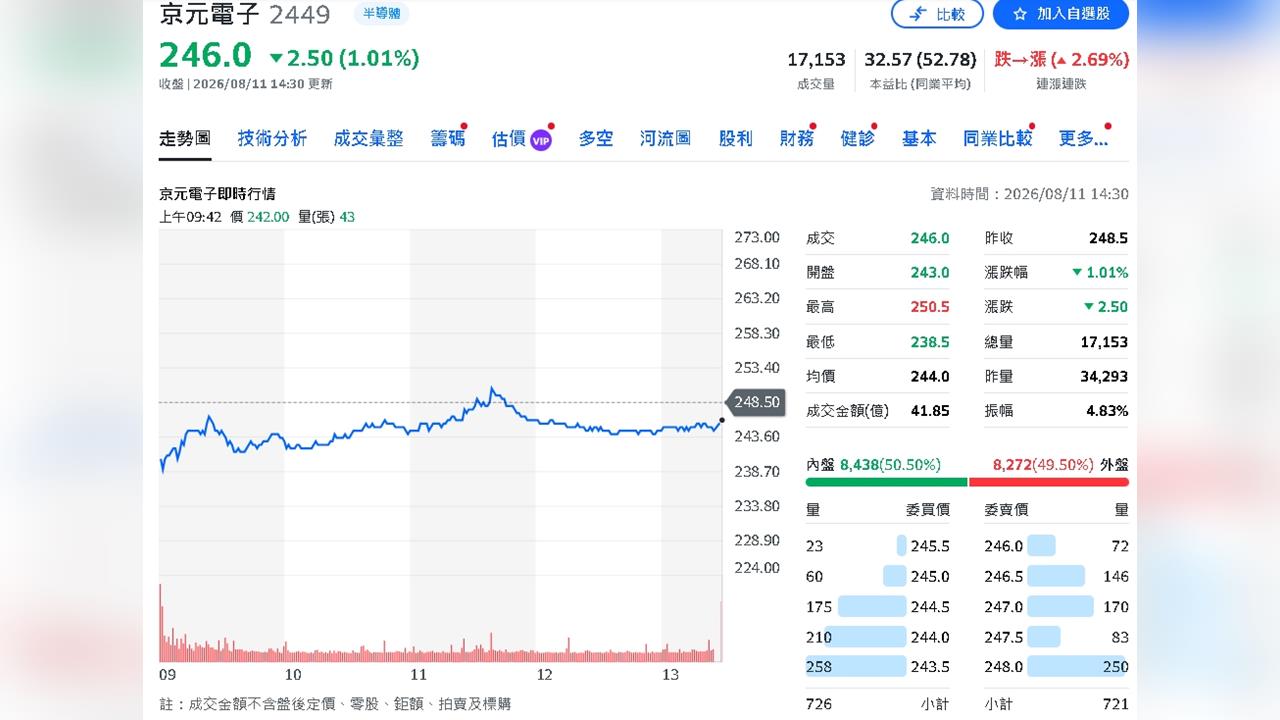Viewport: 1280px width, 720px height.
Task: Click the 成交金額(億) 41.85 value
Action: (x=931, y=411)
